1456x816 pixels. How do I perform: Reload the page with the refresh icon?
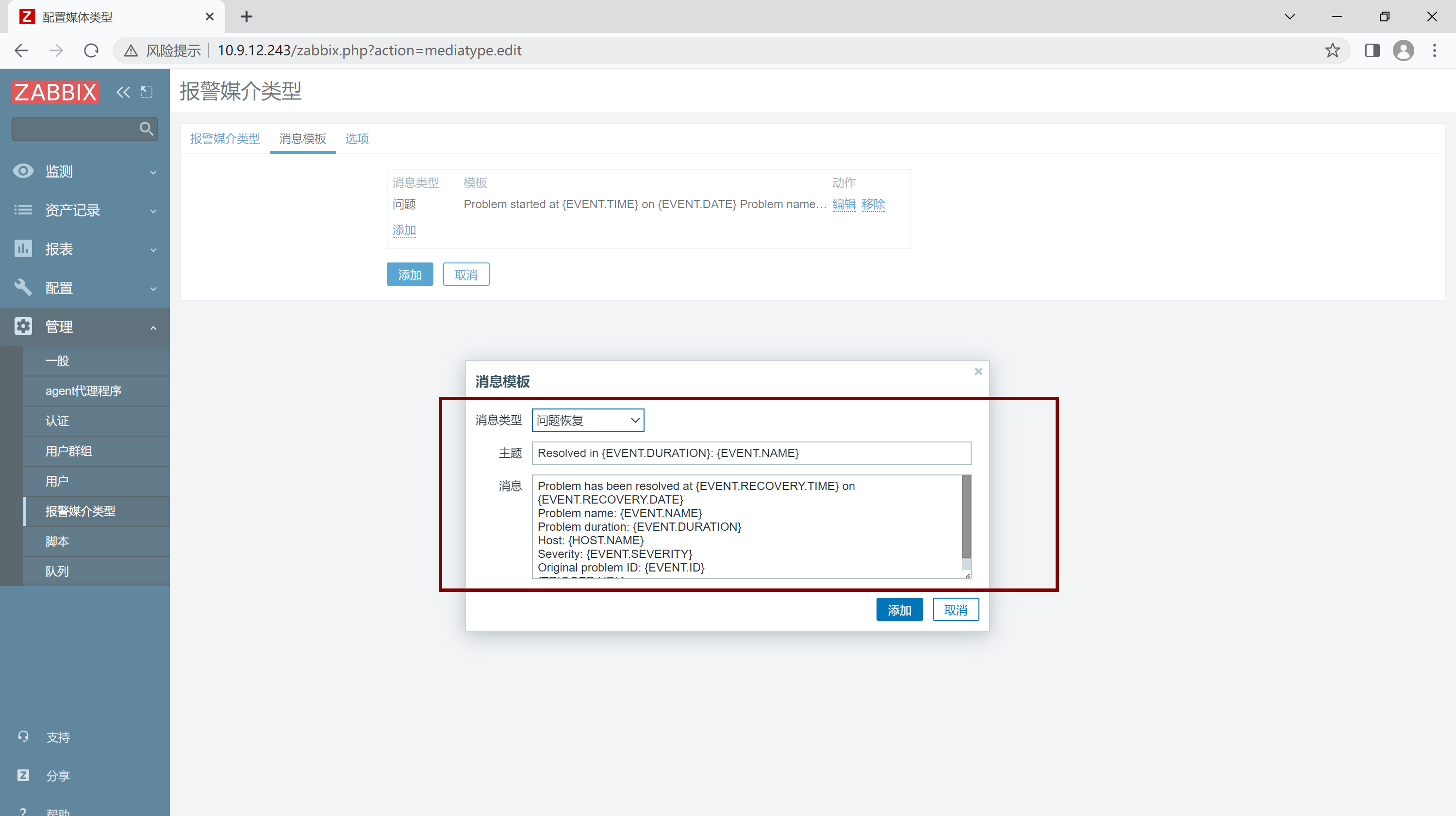click(x=91, y=50)
